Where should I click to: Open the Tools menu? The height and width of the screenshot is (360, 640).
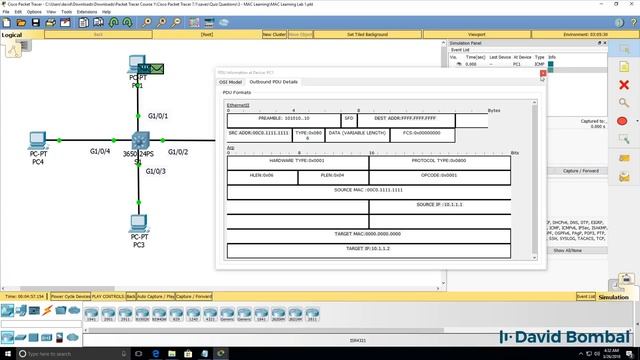67,12
